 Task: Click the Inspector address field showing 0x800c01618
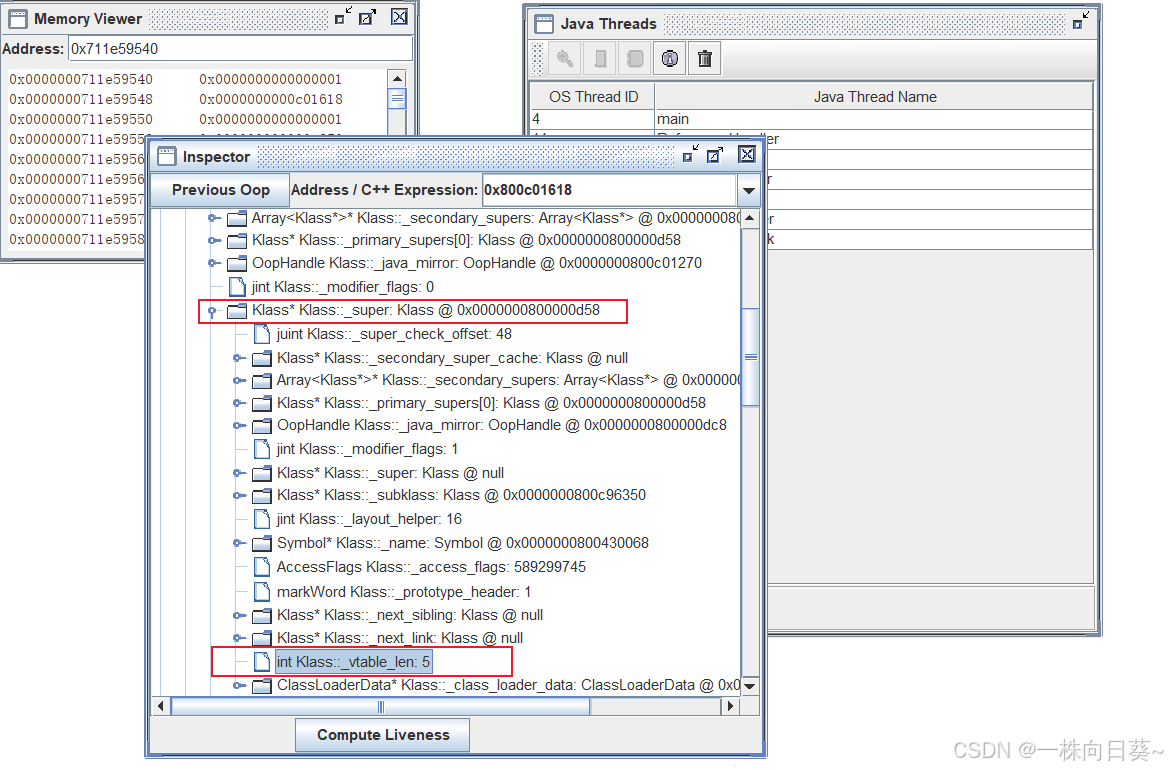[x=609, y=190]
